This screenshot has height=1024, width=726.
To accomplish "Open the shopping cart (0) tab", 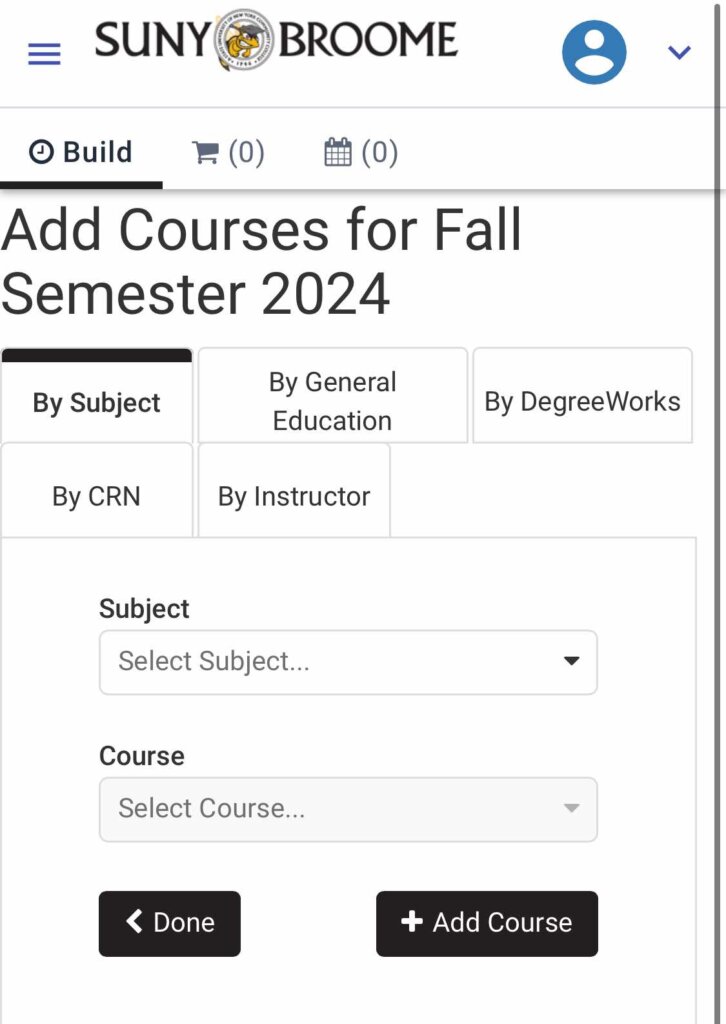I will point(228,153).
